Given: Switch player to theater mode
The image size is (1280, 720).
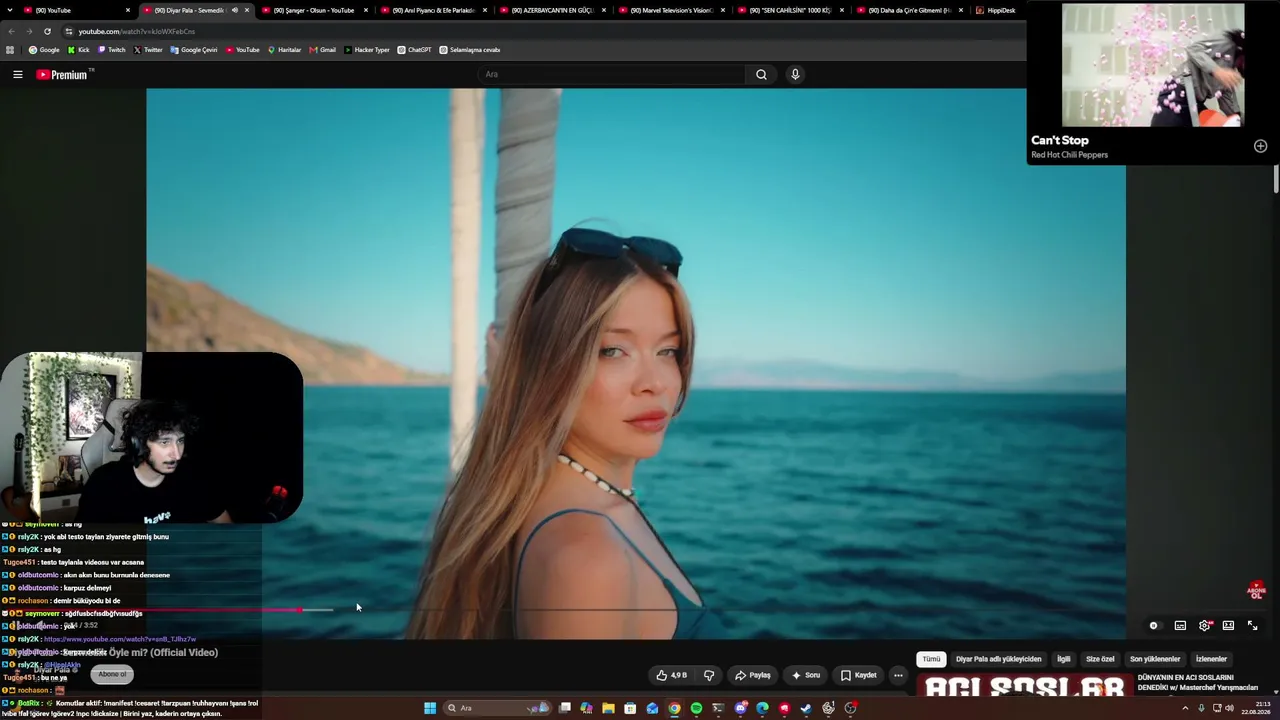Looking at the screenshot, I should (1228, 625).
